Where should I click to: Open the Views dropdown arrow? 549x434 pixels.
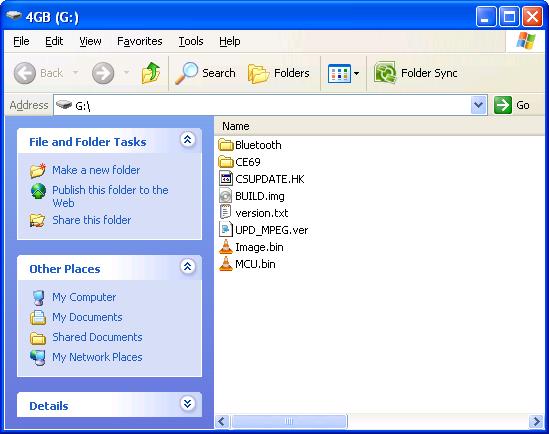356,74
